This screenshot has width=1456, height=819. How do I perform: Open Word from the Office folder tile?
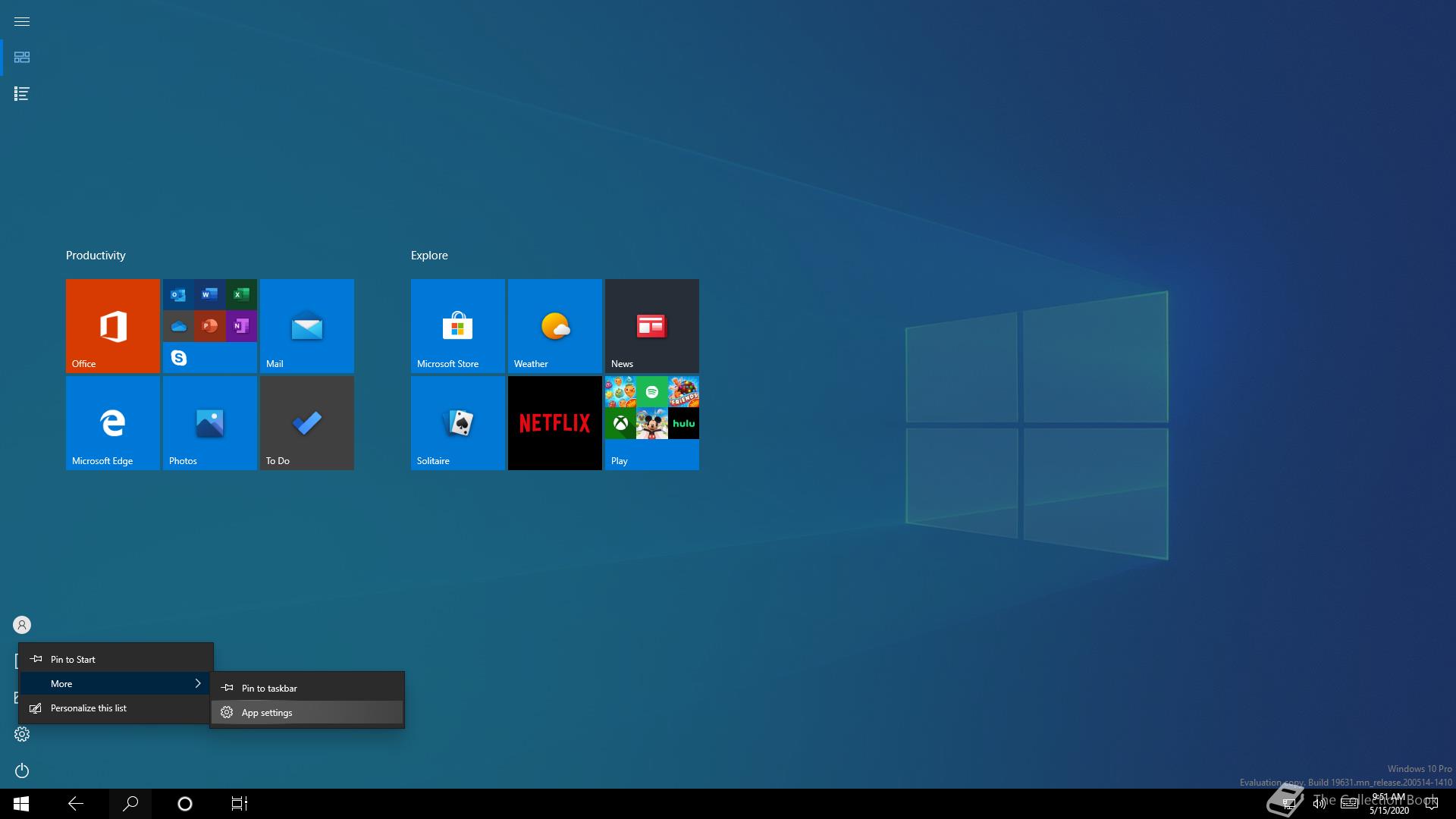point(210,294)
